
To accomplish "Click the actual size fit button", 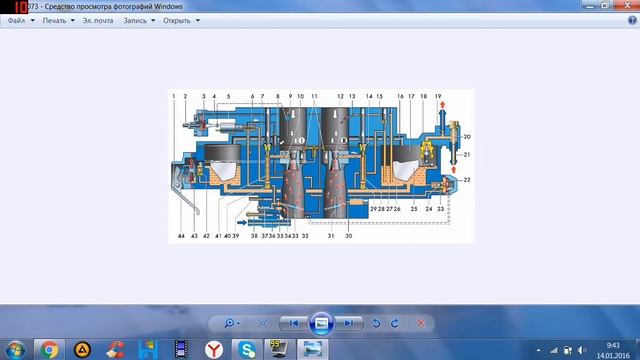I will (x=262, y=323).
